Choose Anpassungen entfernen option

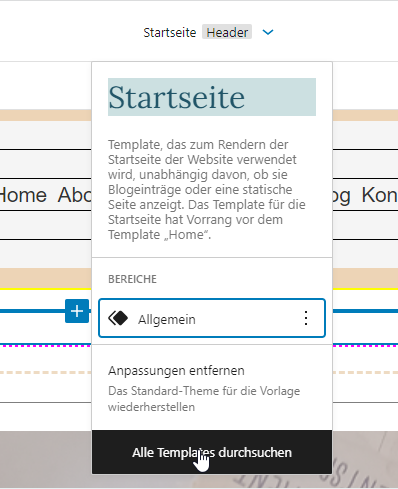(176, 371)
